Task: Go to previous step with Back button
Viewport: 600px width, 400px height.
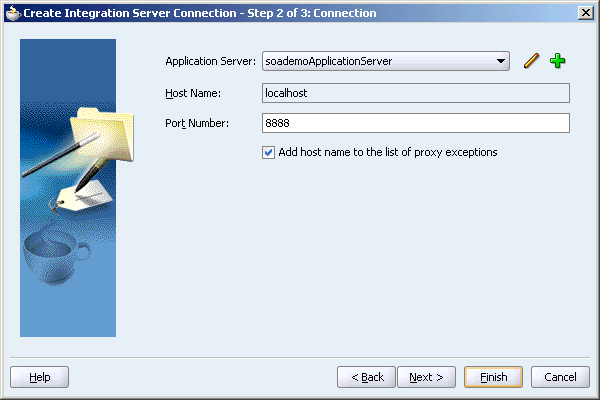Action: pos(366,377)
